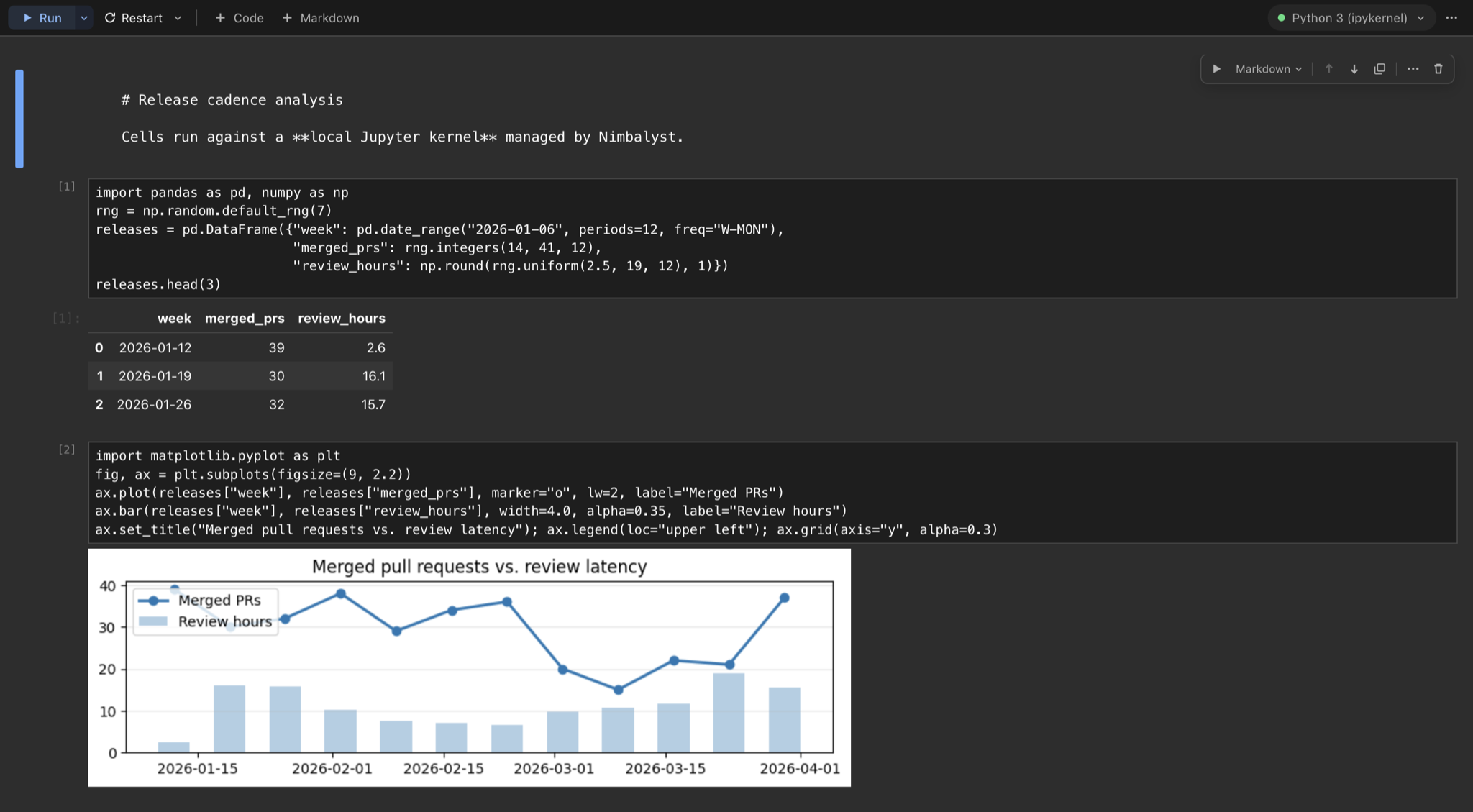Click the '2026-02-15' x-axis label

(x=444, y=769)
